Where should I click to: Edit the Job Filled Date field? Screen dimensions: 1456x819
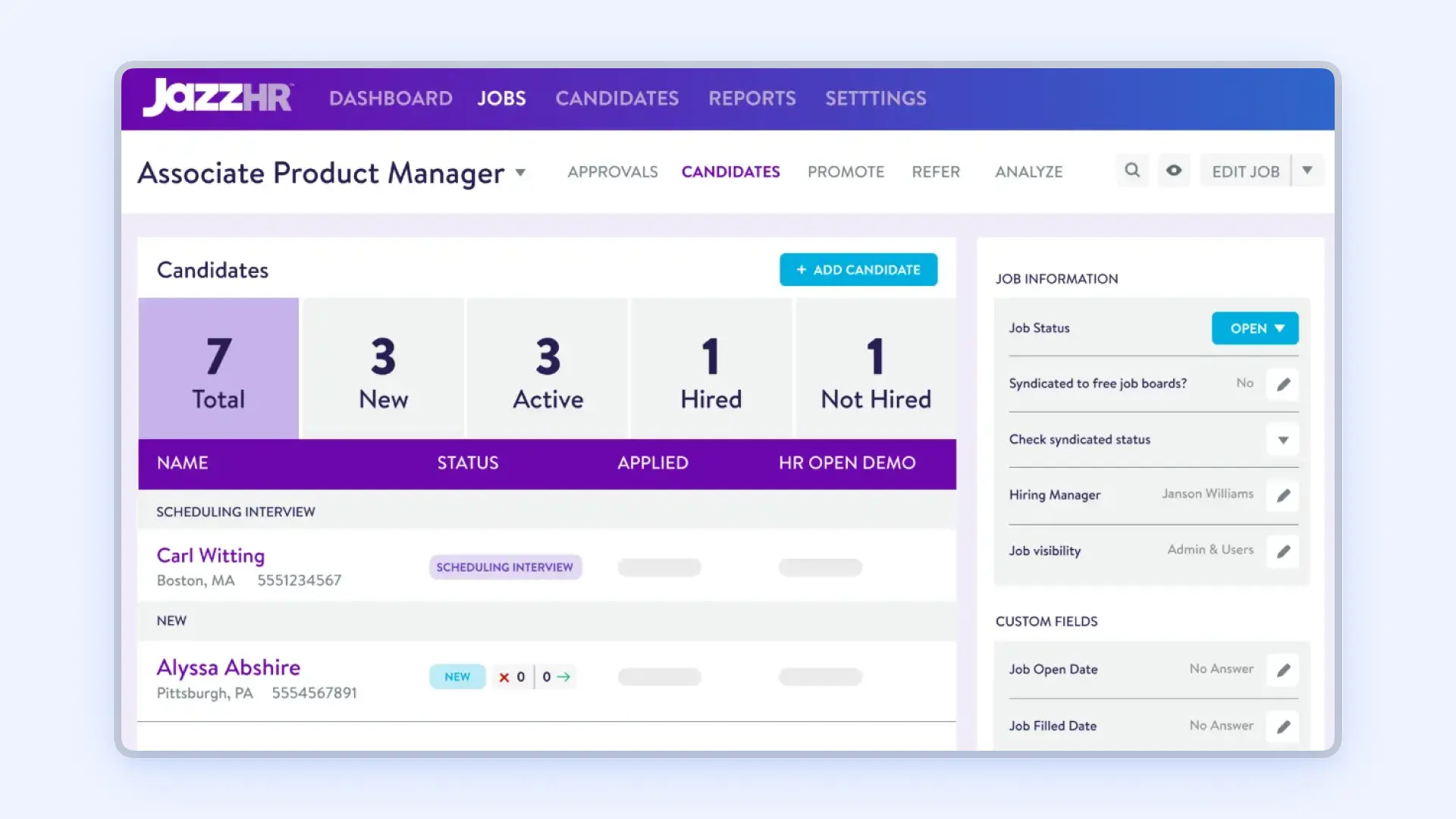[x=1283, y=726]
